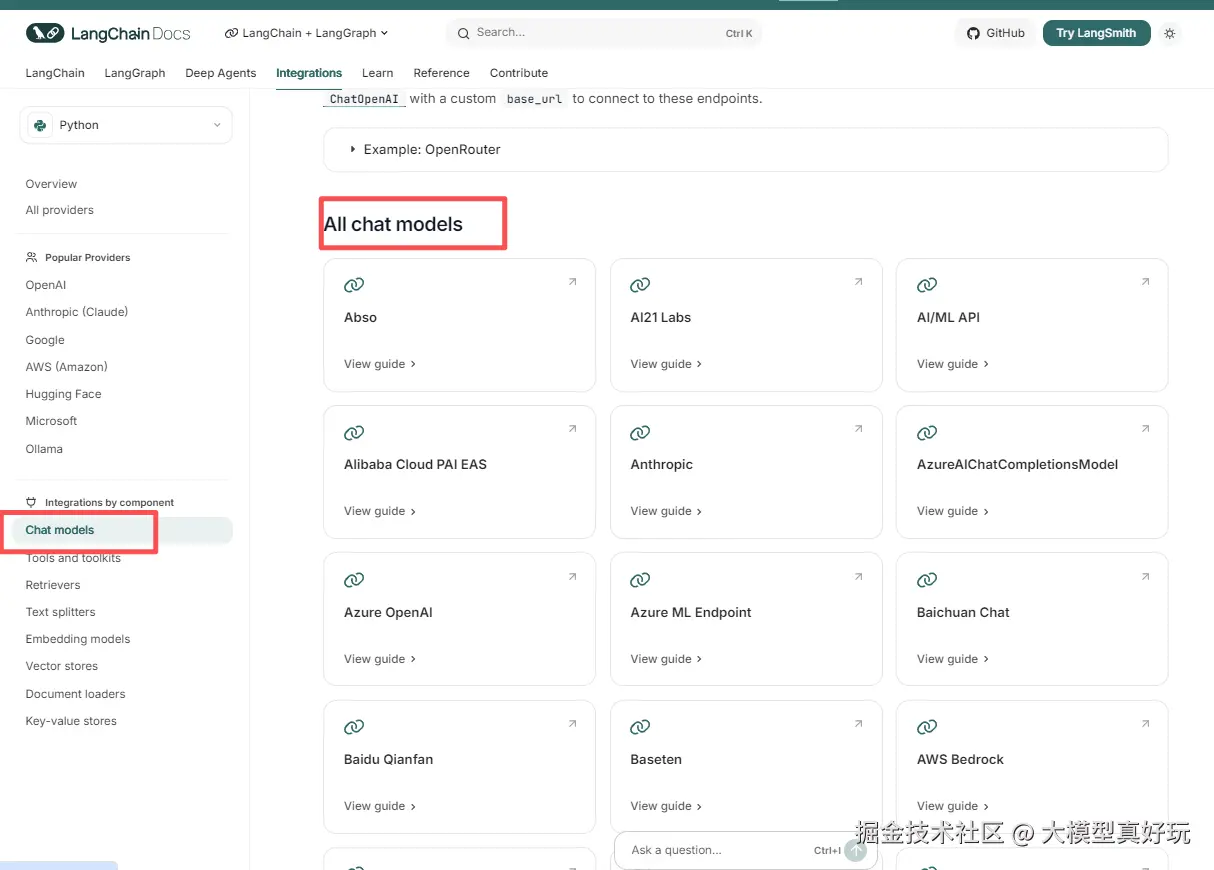1214x870 pixels.
Task: Open Anthropic (Claude) in sidebar
Action: point(77,312)
